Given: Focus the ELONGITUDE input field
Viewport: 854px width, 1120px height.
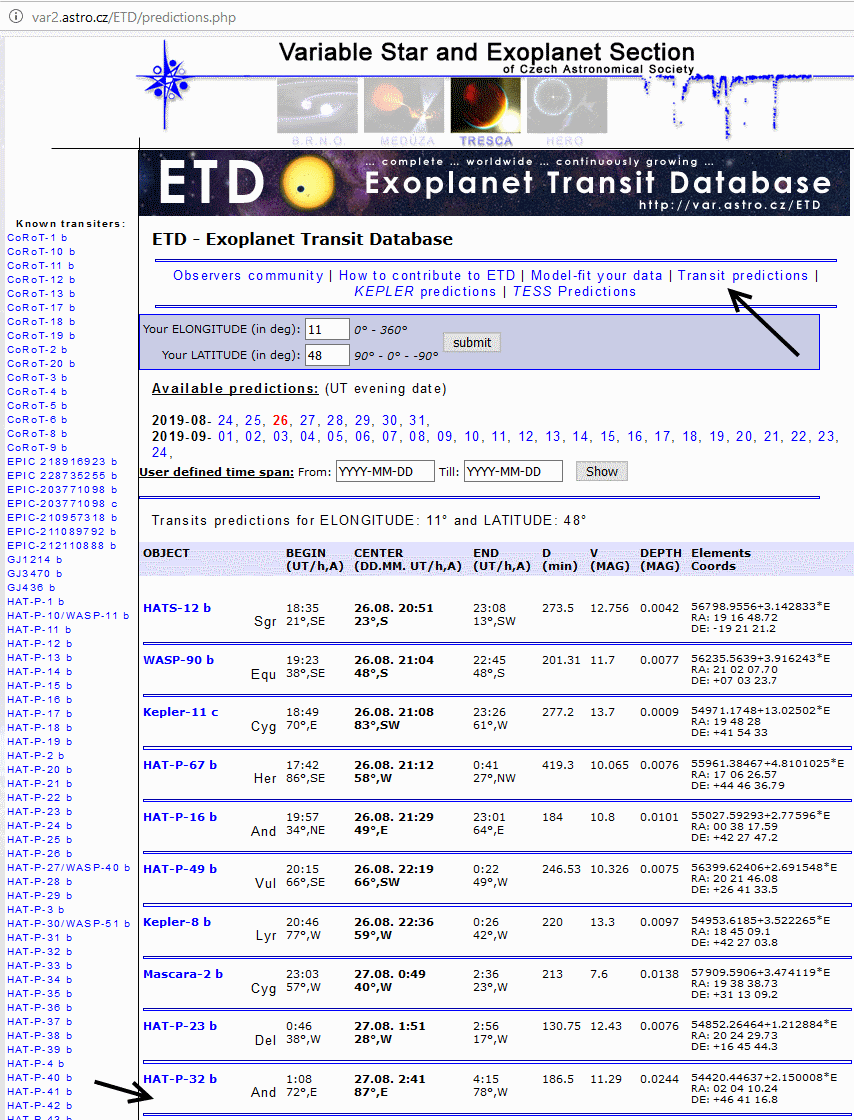Looking at the screenshot, I should point(327,329).
